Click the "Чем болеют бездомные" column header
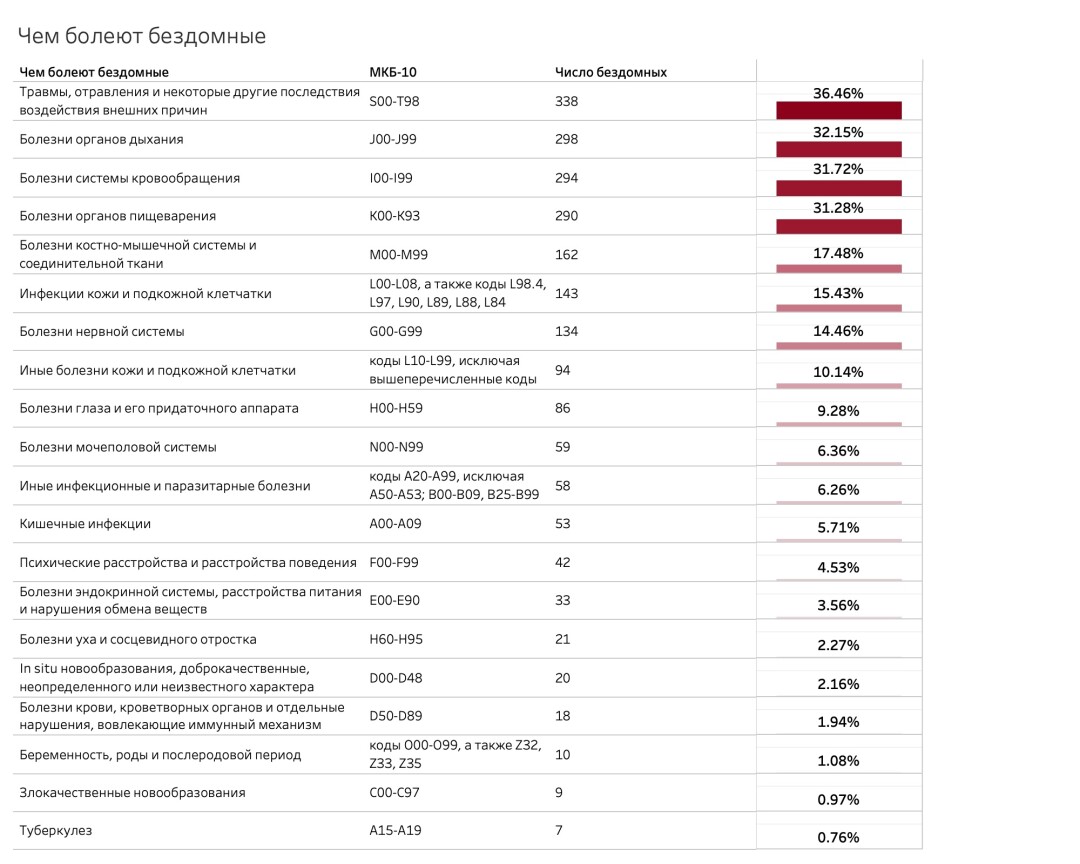This screenshot has height=864, width=1080. coord(94,72)
